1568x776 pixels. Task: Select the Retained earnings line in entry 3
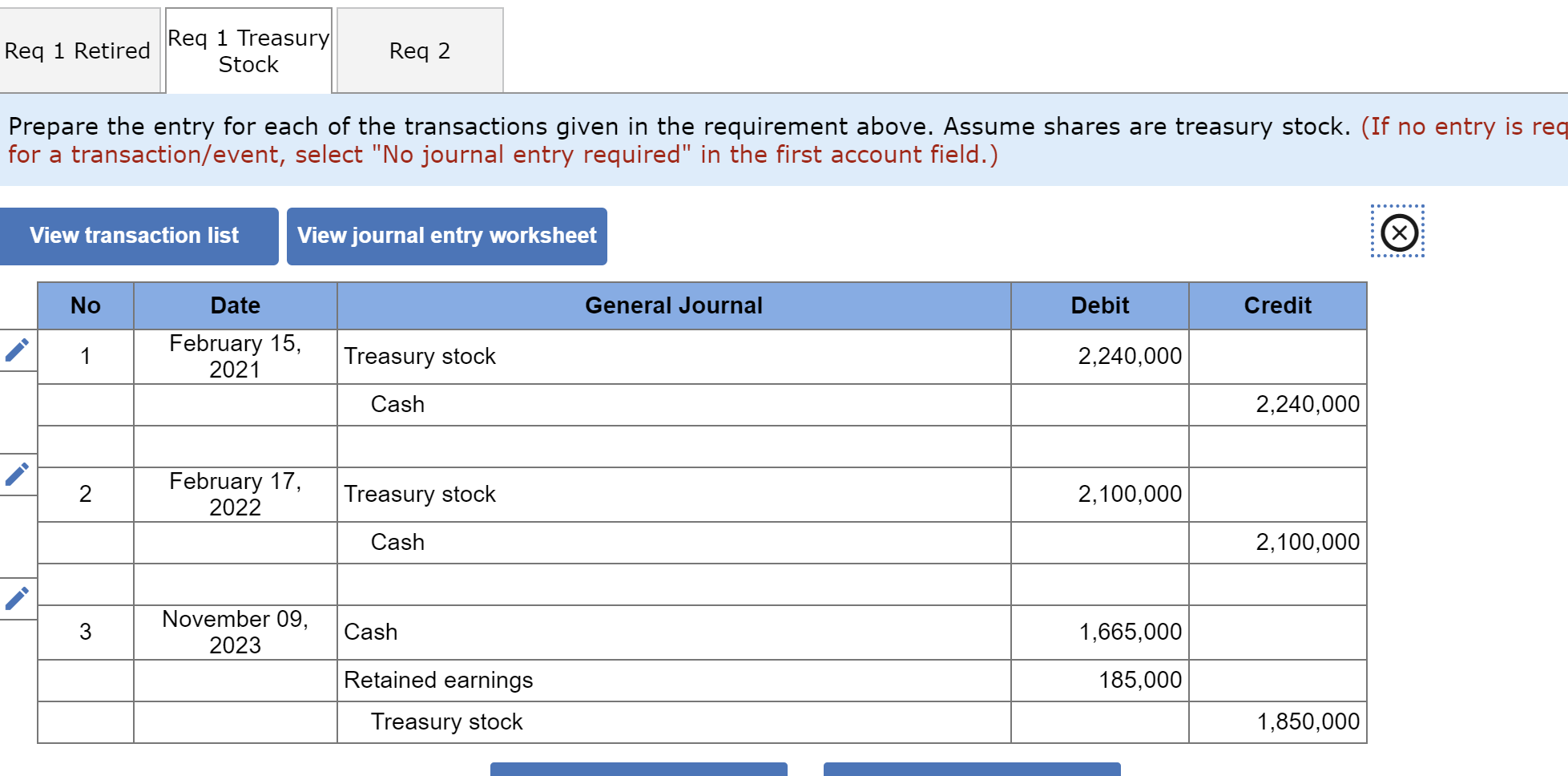click(438, 680)
